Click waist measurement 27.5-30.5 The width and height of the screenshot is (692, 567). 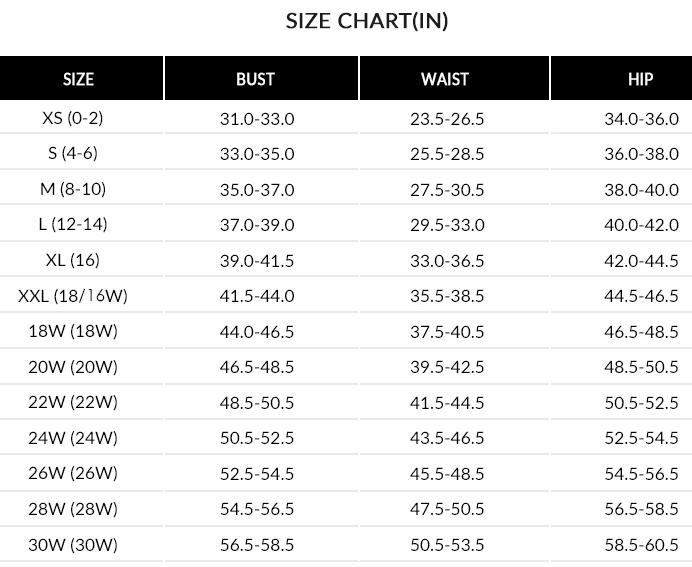(x=447, y=190)
